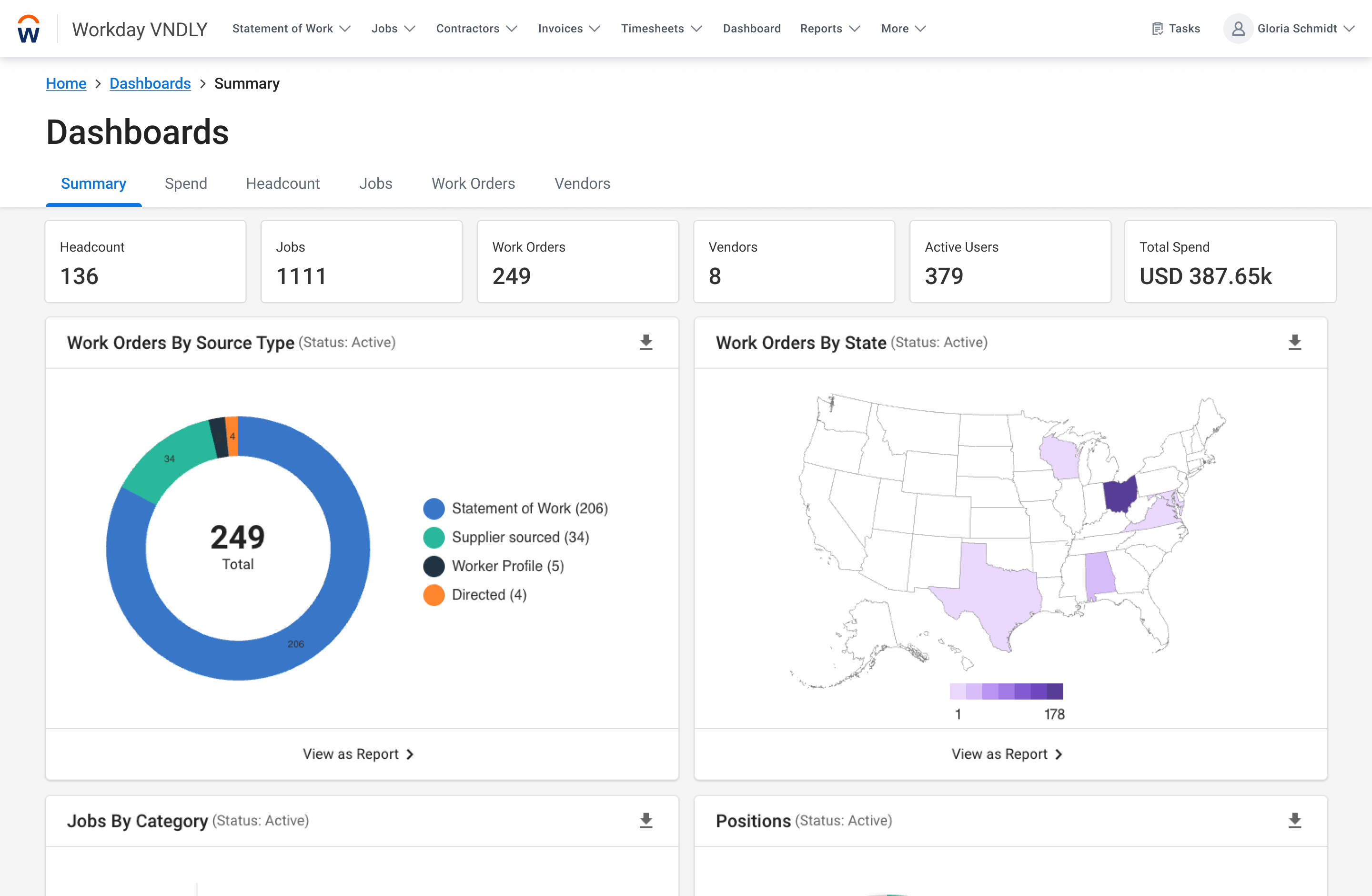Download Work Orders By Source Type chart

(646, 343)
